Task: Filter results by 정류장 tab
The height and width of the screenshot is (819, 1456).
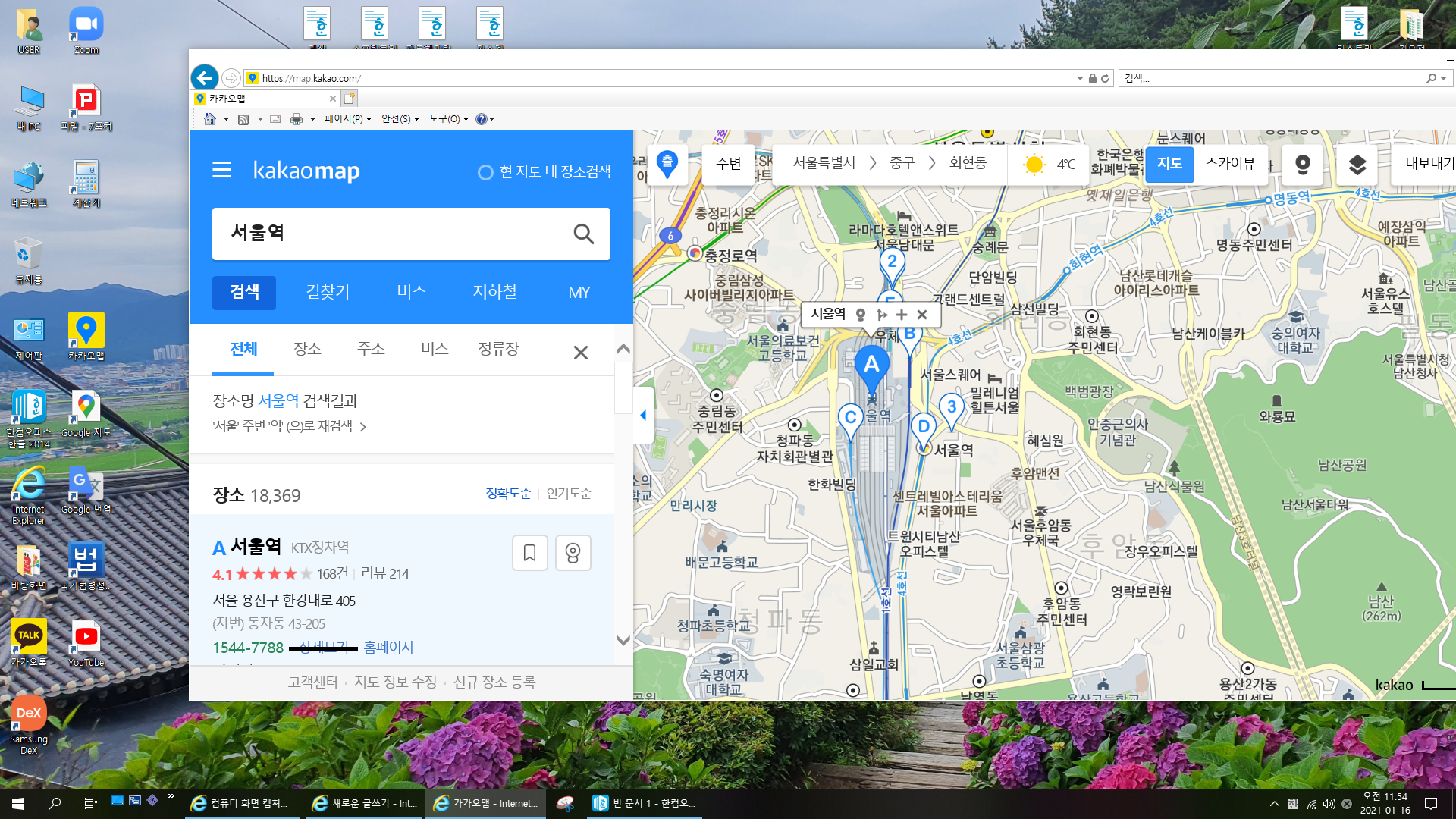Action: pos(498,349)
